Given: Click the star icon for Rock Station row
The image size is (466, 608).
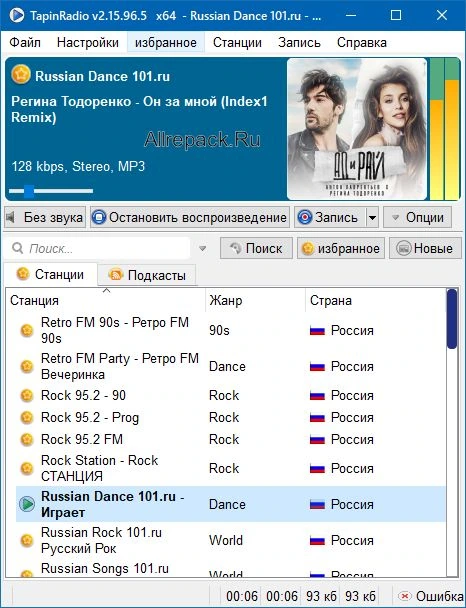Looking at the screenshot, I should 27,468.
